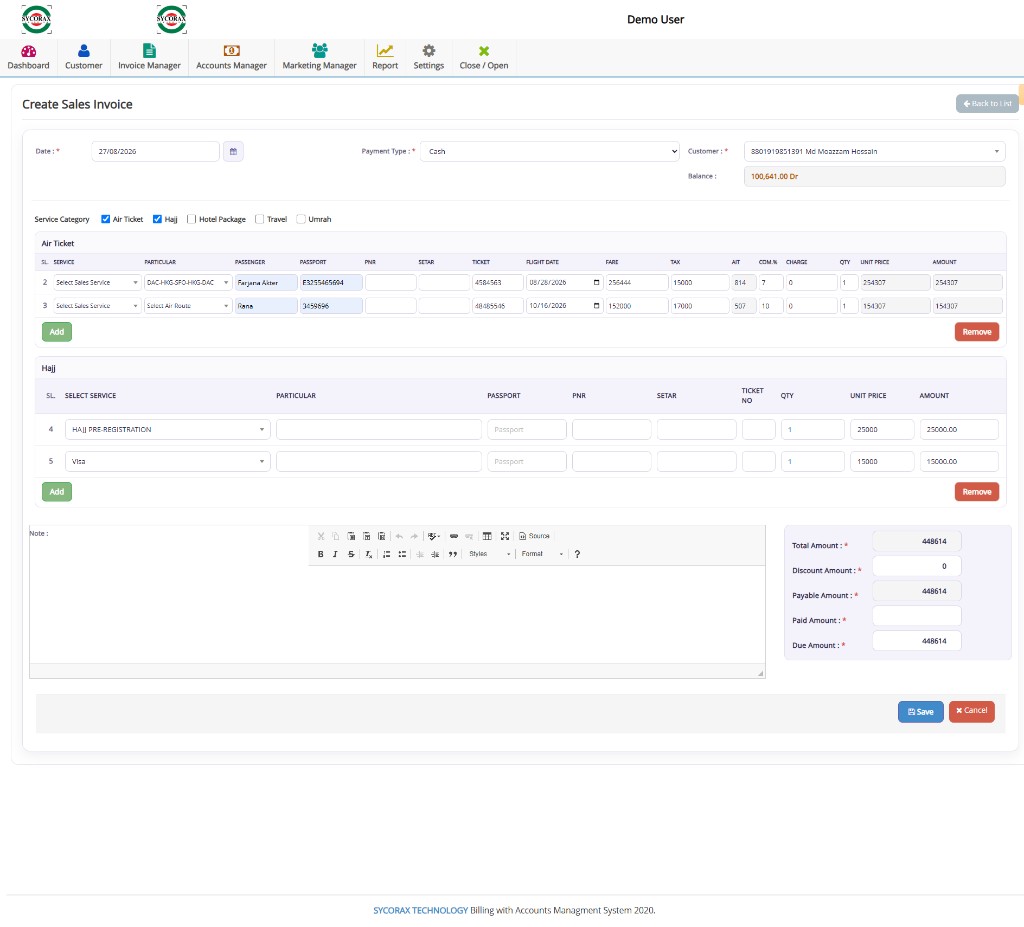Uncheck the Air Ticket service category
The image size is (1024, 927).
[105, 220]
